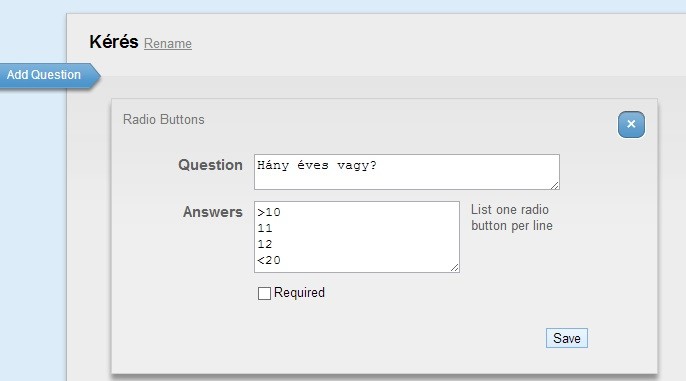This screenshot has width=686, height=381.
Task: Place cursor on the '>10' answer line
Action: click(269, 212)
